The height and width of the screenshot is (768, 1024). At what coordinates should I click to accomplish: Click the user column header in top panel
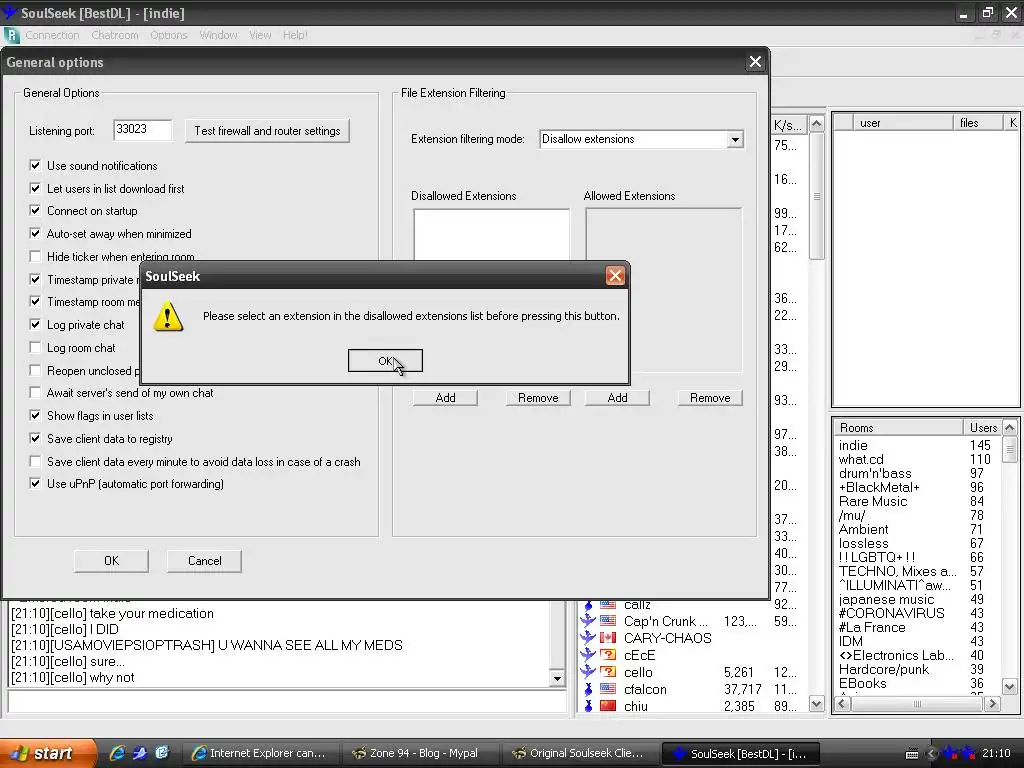(x=903, y=123)
